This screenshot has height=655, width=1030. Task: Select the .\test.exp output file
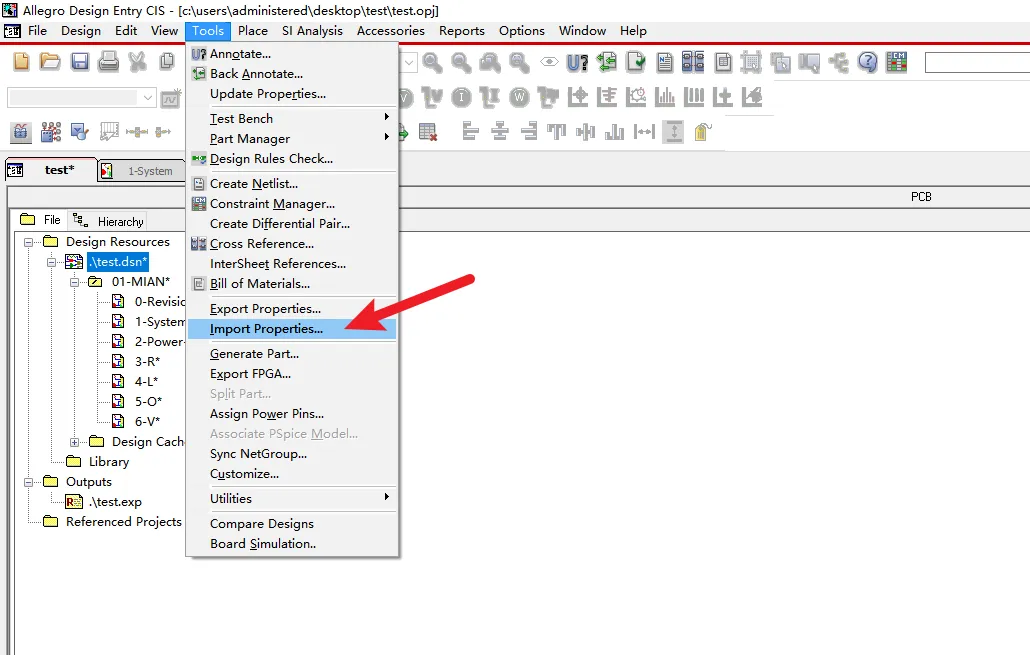(116, 502)
